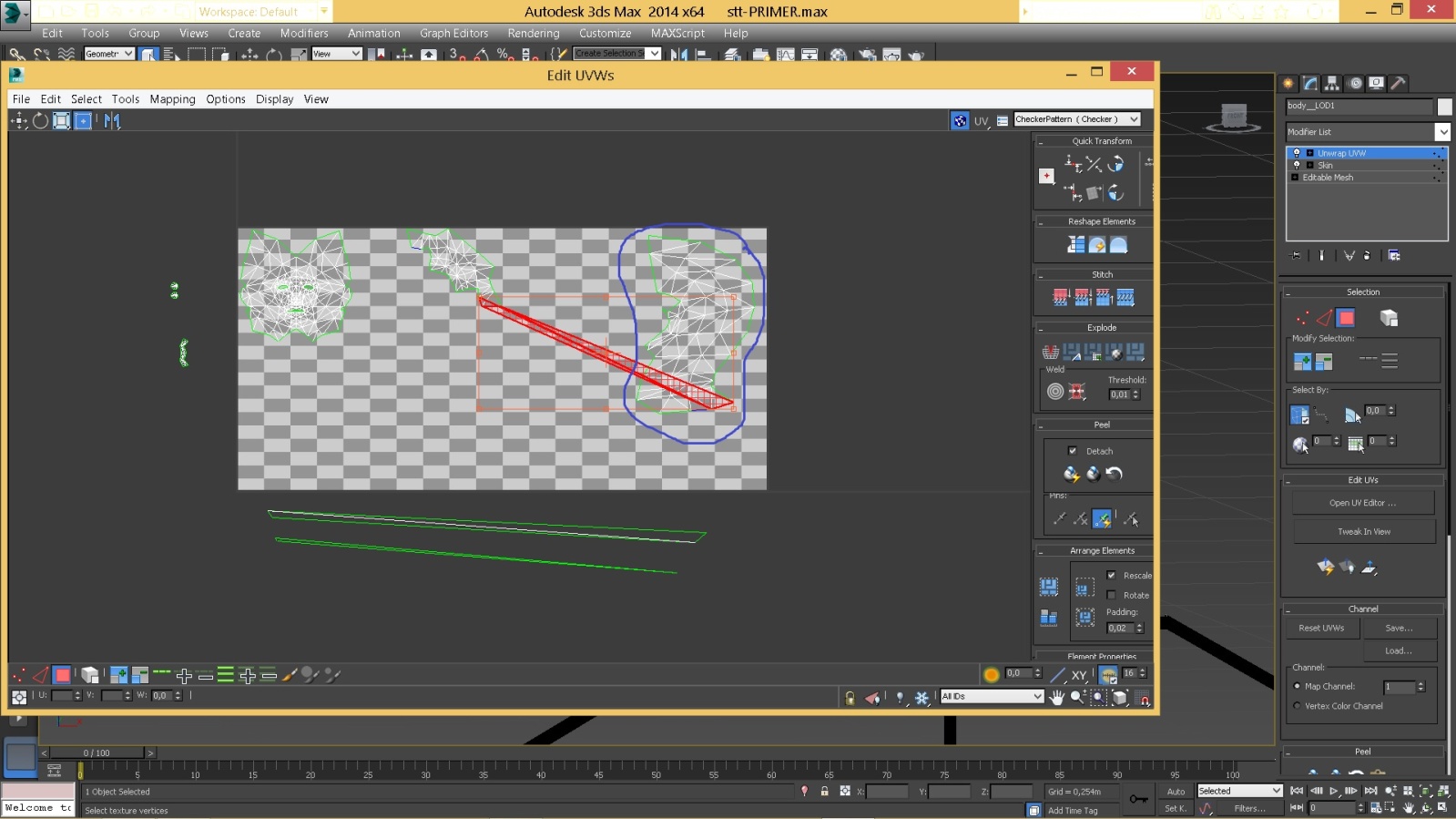Open the Tools menu in Edit UVWs
Screen dimensions: 1456x819
tap(126, 99)
